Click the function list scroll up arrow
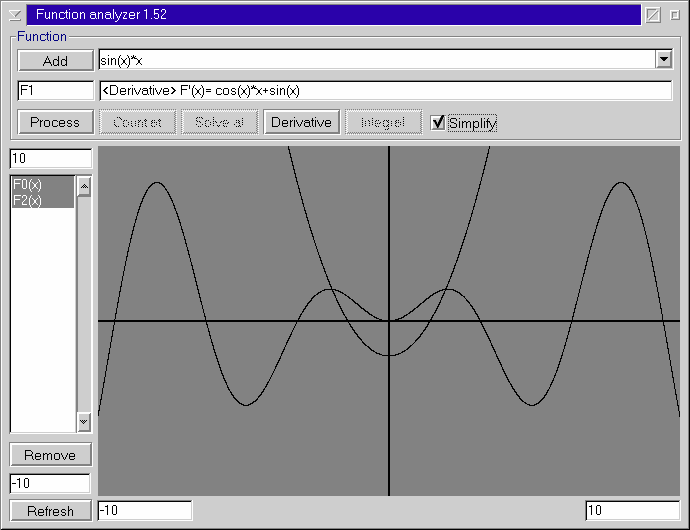The image size is (690, 530). tap(84, 187)
